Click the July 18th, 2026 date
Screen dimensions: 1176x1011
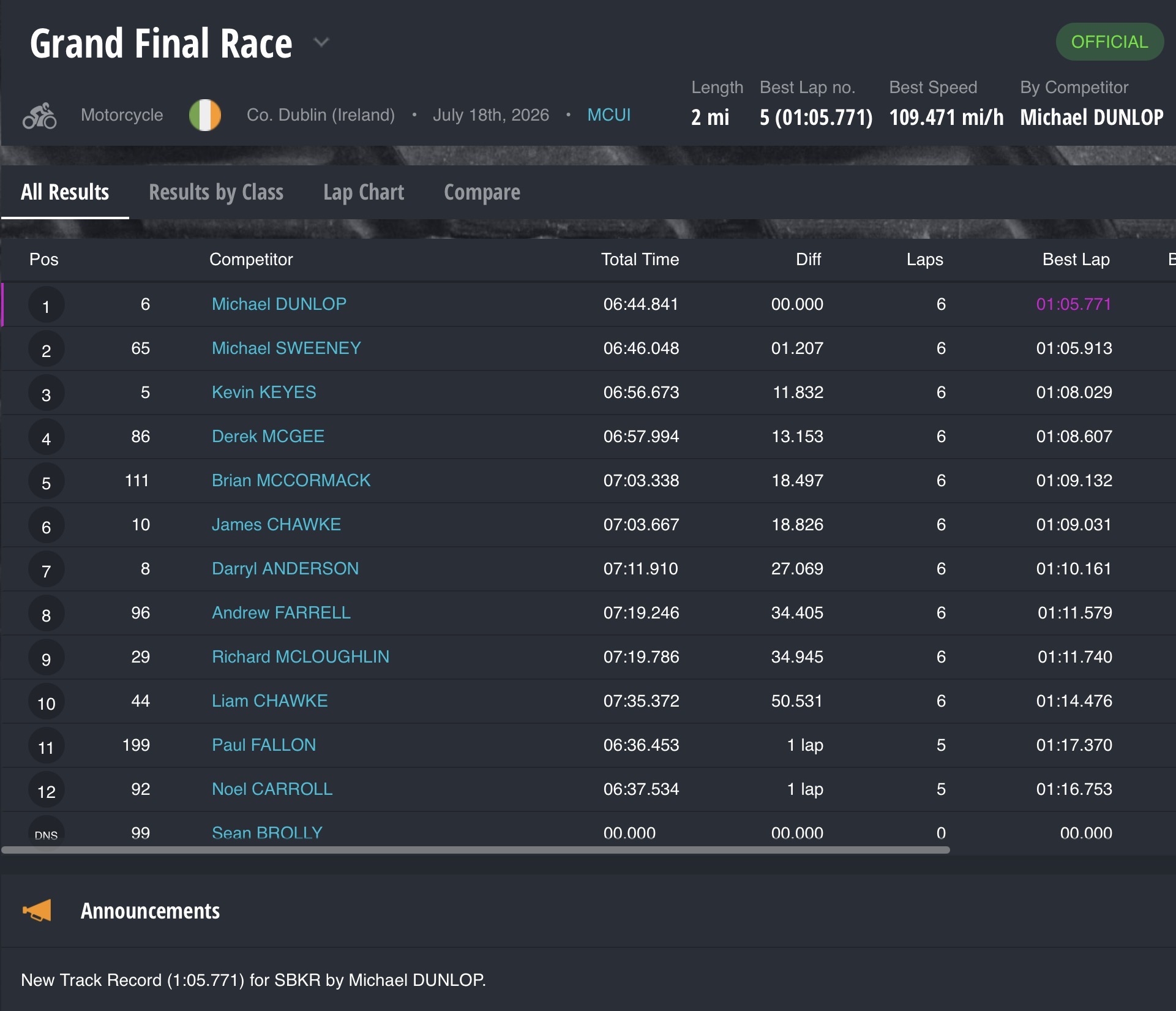[x=491, y=115]
